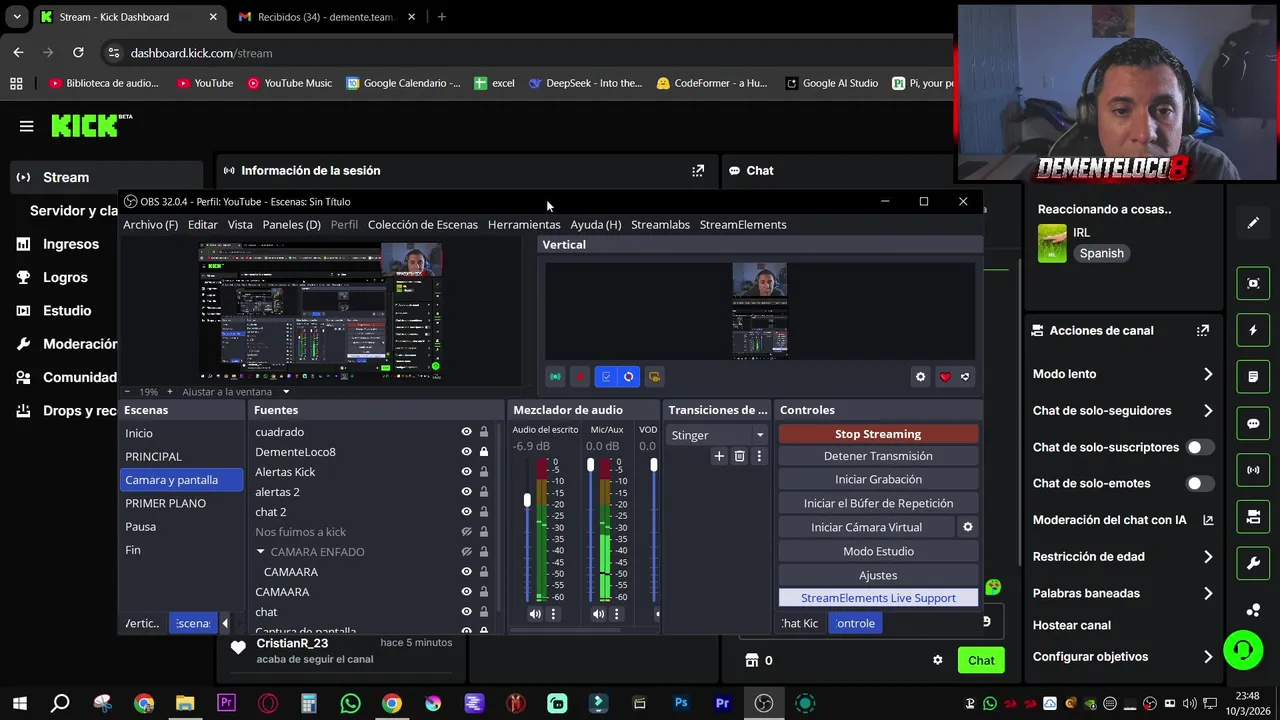Open the Herramientas menu in OBS
The width and height of the screenshot is (1280, 720).
click(524, 224)
